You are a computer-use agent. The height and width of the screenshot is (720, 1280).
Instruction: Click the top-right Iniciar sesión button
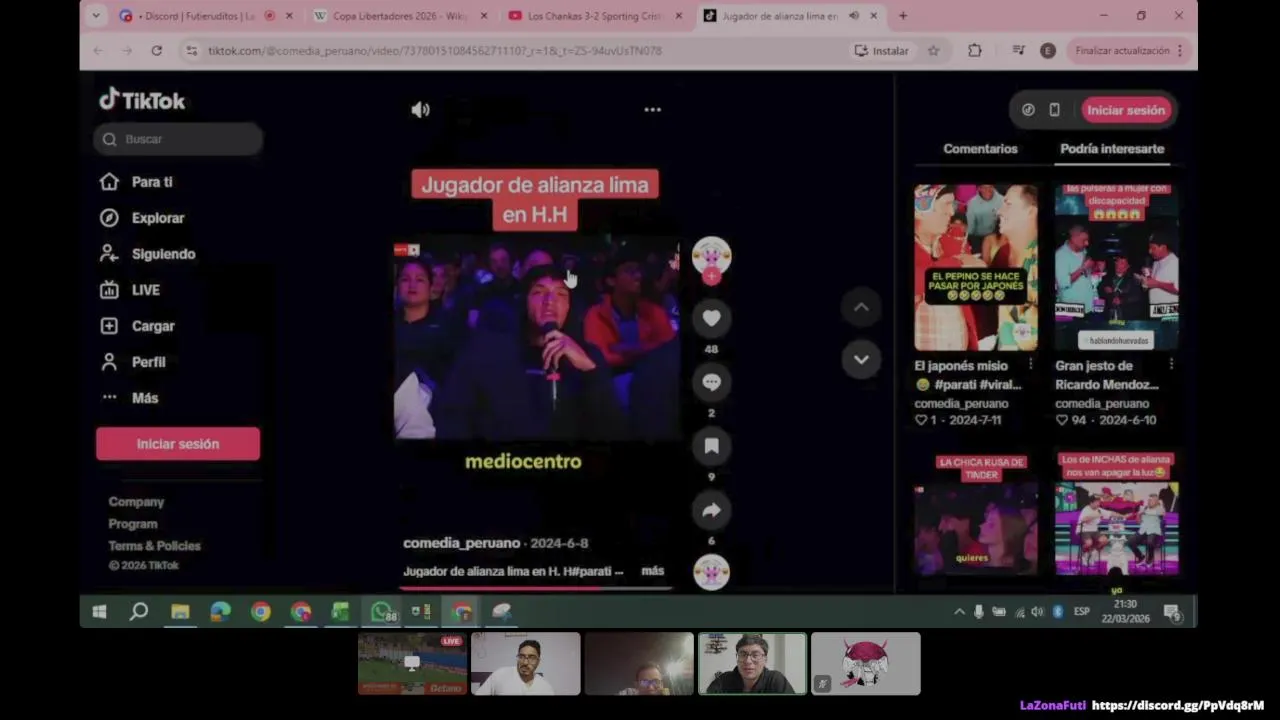coord(1126,110)
